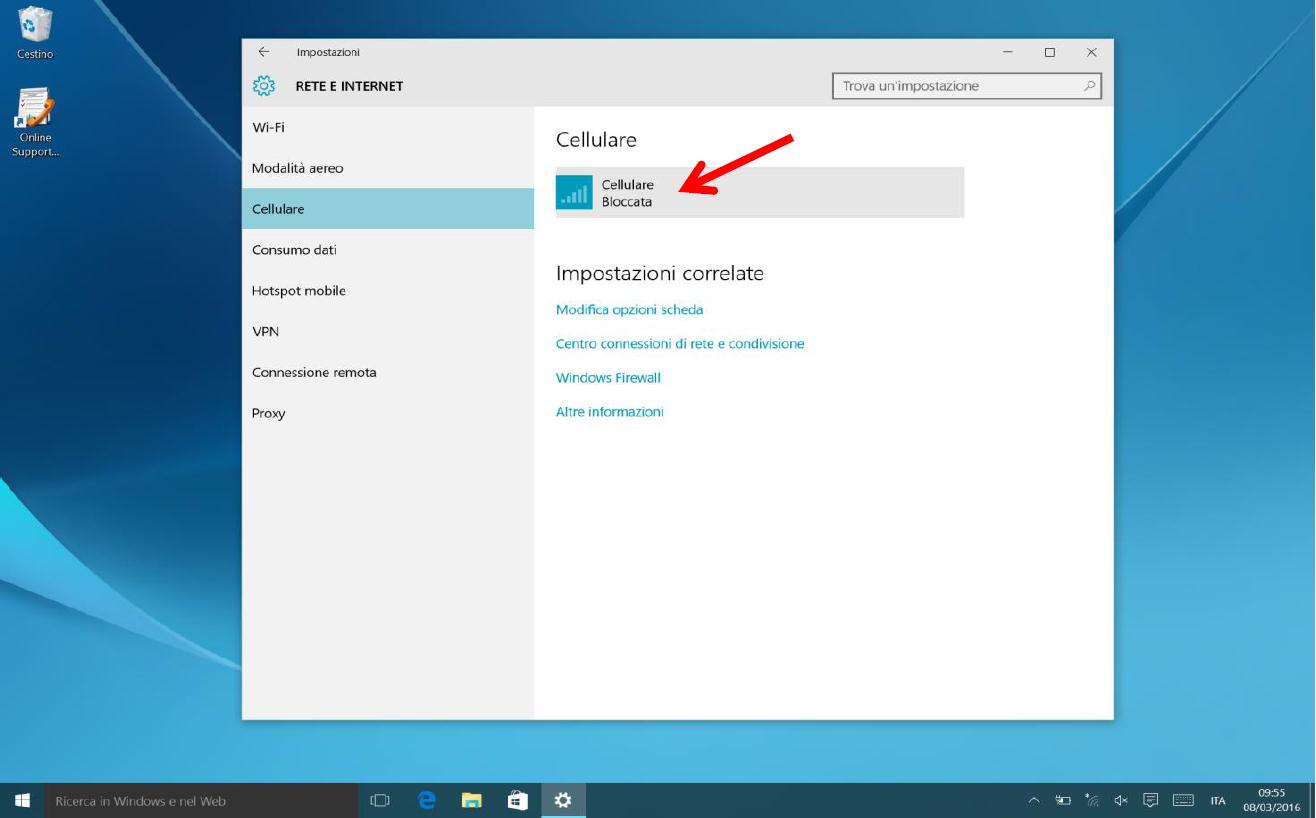This screenshot has width=1316, height=818.
Task: Select Proxy in the sidebar
Action: [x=388, y=413]
